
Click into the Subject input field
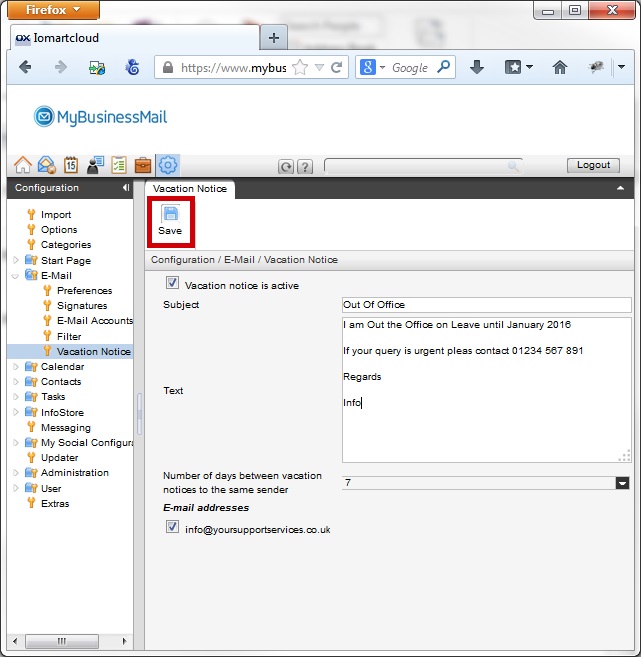coord(485,305)
